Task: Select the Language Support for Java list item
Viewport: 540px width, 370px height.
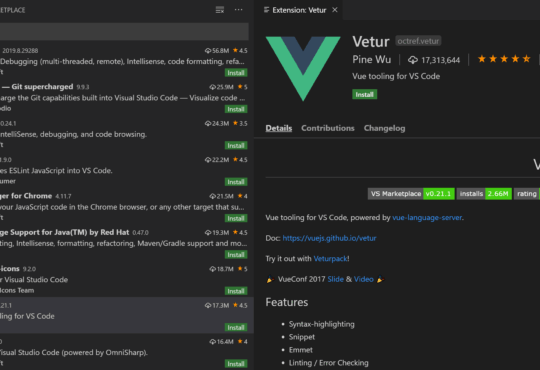Action: (124, 244)
